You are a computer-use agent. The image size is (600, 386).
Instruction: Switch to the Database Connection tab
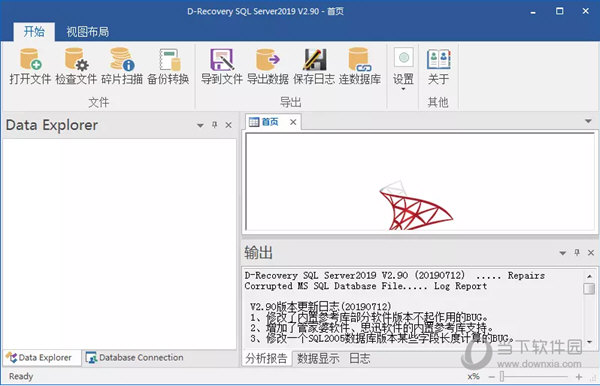click(135, 358)
